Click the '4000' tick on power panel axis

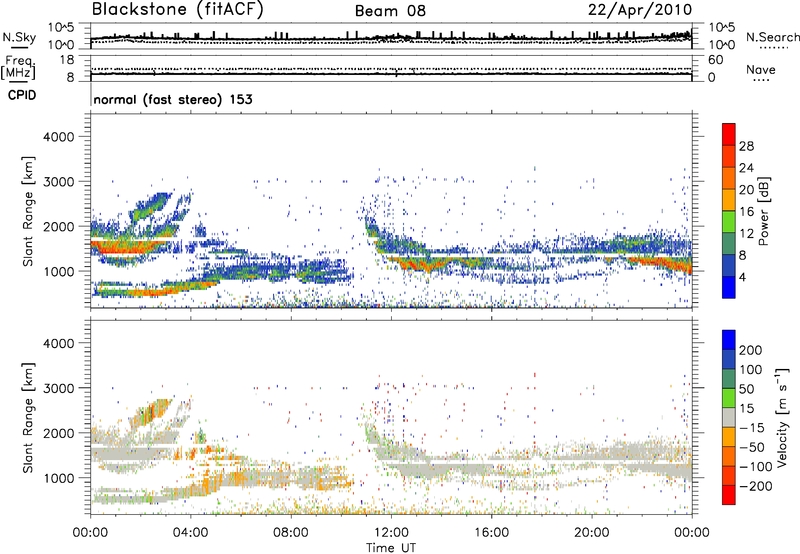point(58,137)
